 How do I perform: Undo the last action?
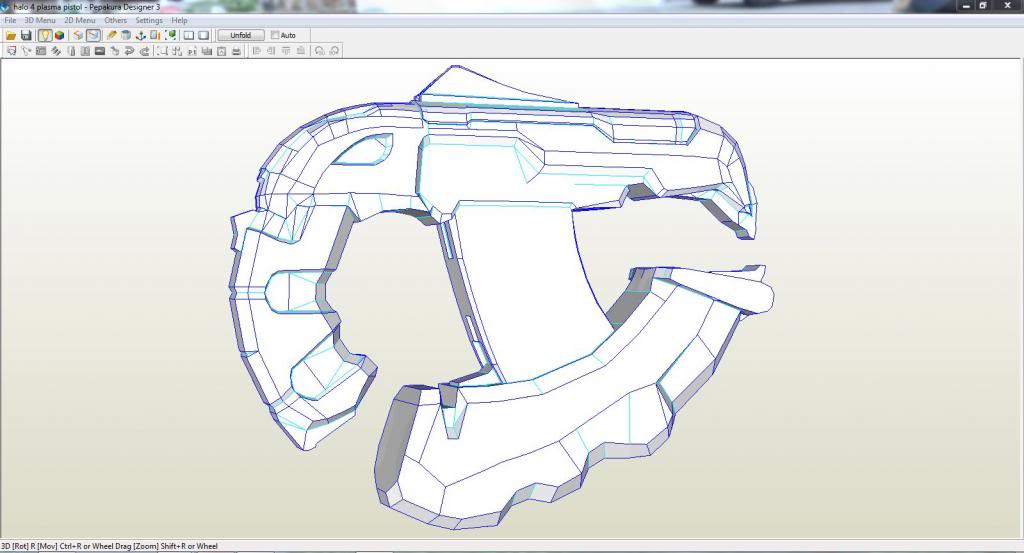point(129,51)
